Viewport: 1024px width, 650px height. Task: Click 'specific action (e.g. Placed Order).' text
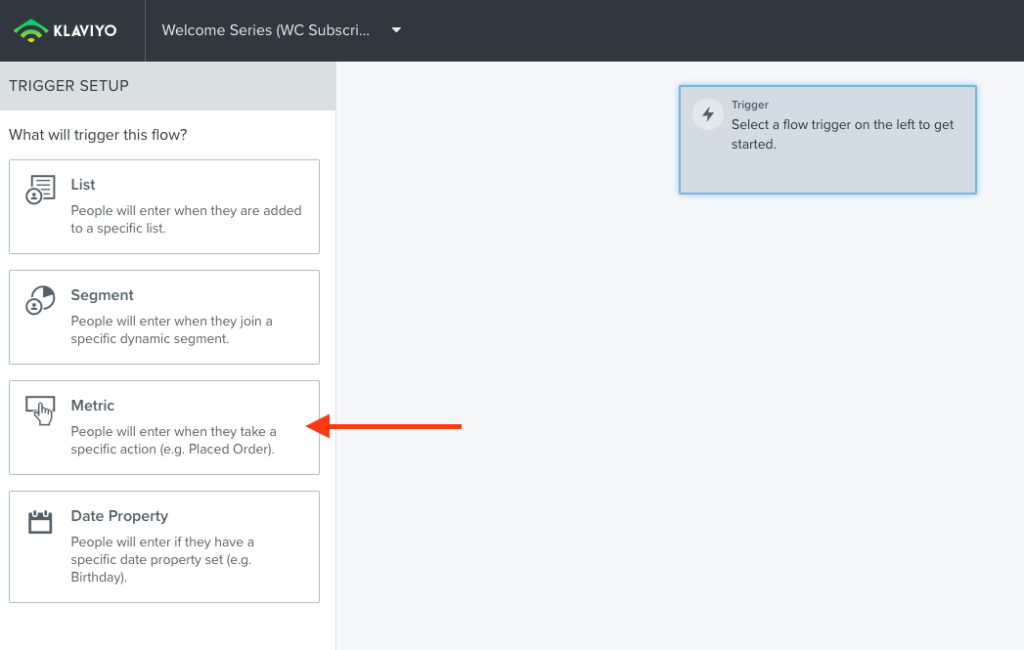pyautogui.click(x=172, y=449)
